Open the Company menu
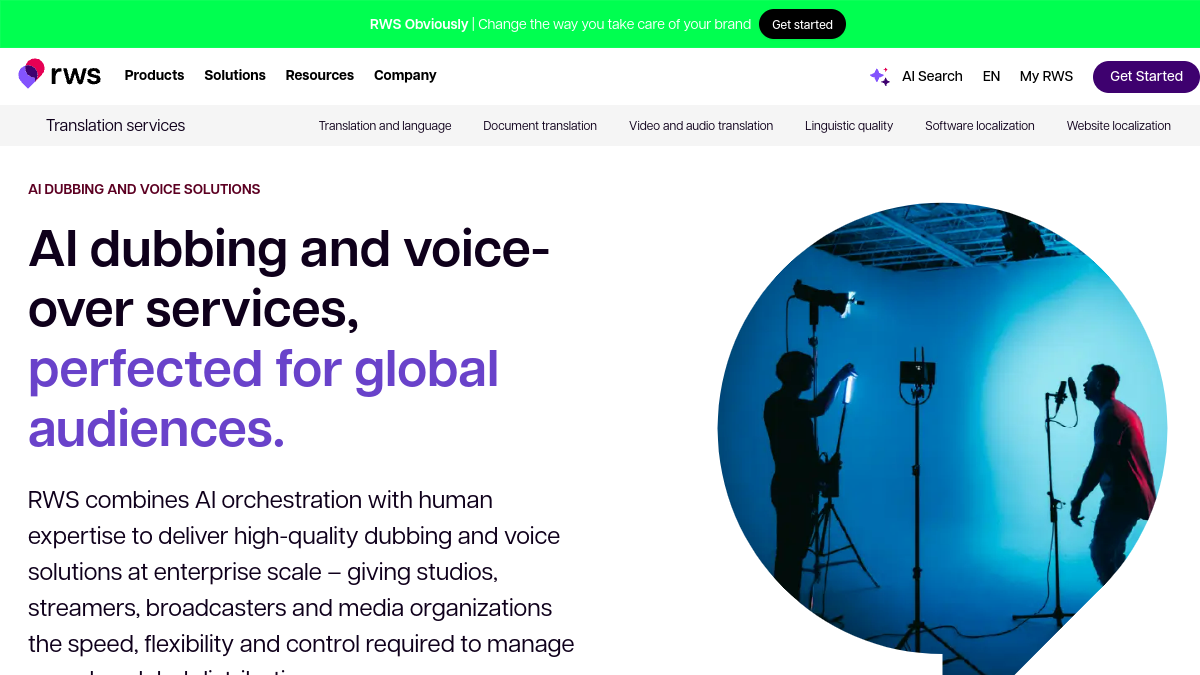 pyautogui.click(x=405, y=75)
